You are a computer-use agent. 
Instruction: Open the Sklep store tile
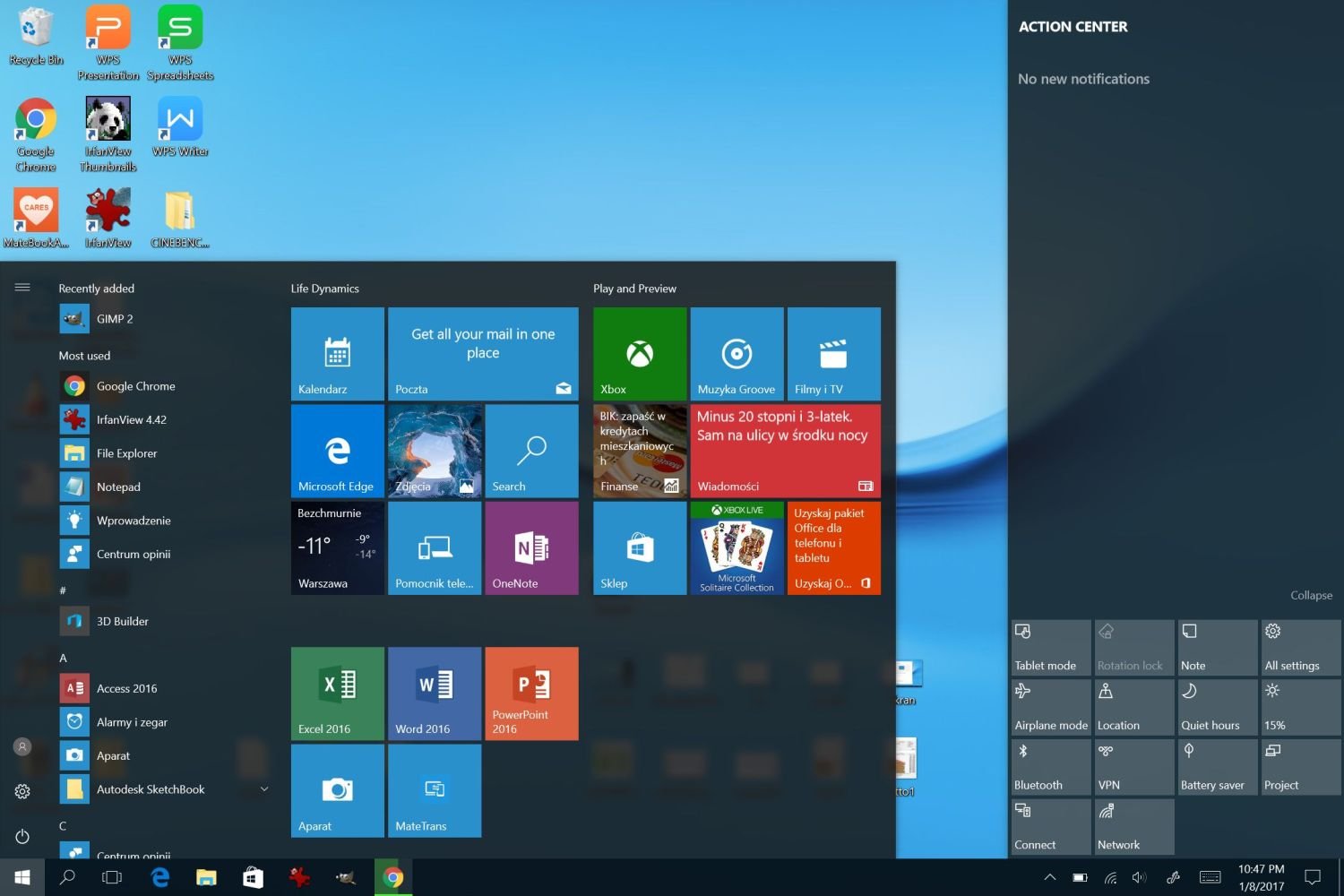click(x=640, y=547)
